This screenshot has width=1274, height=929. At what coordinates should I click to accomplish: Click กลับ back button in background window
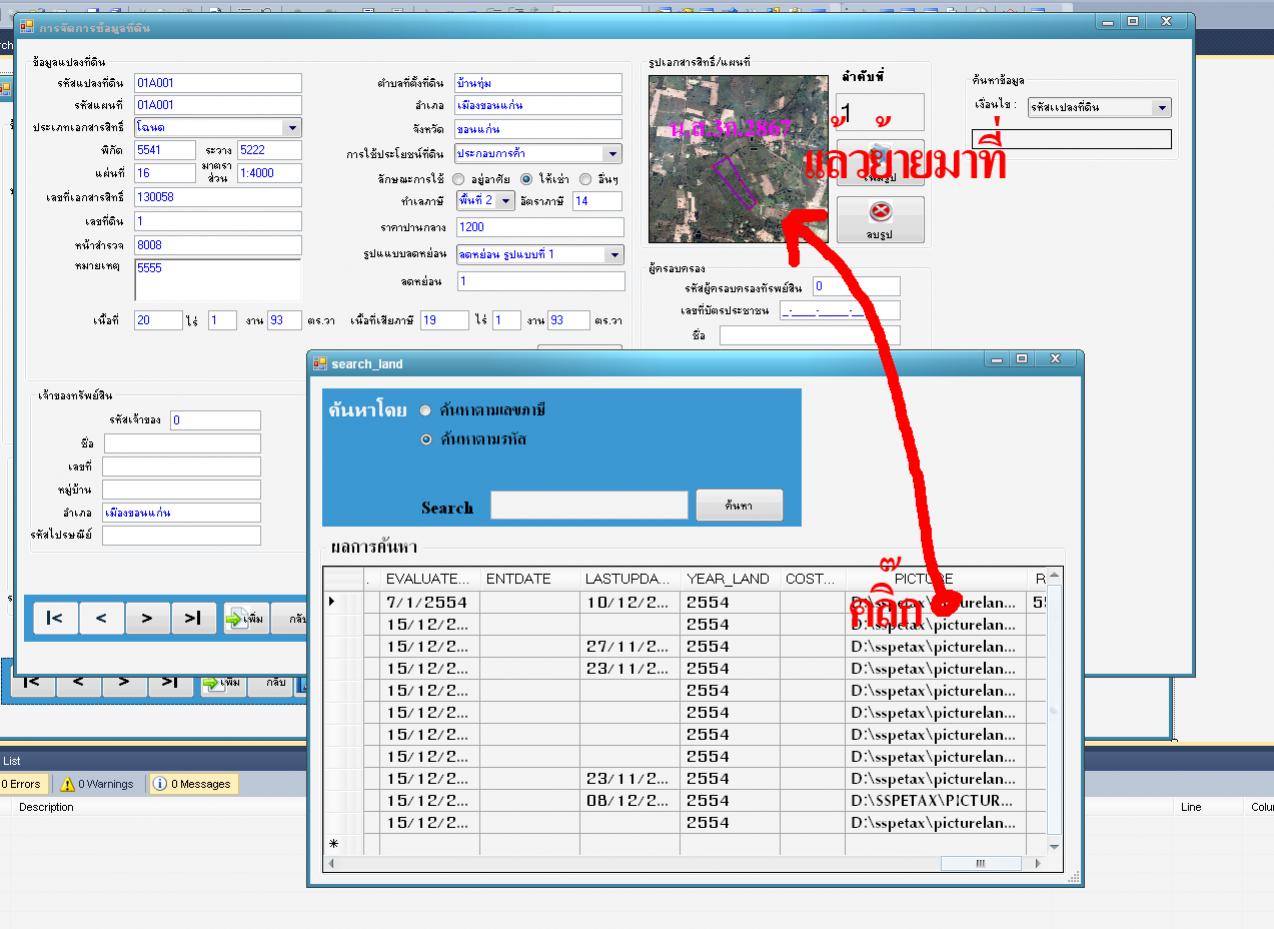click(x=272, y=682)
